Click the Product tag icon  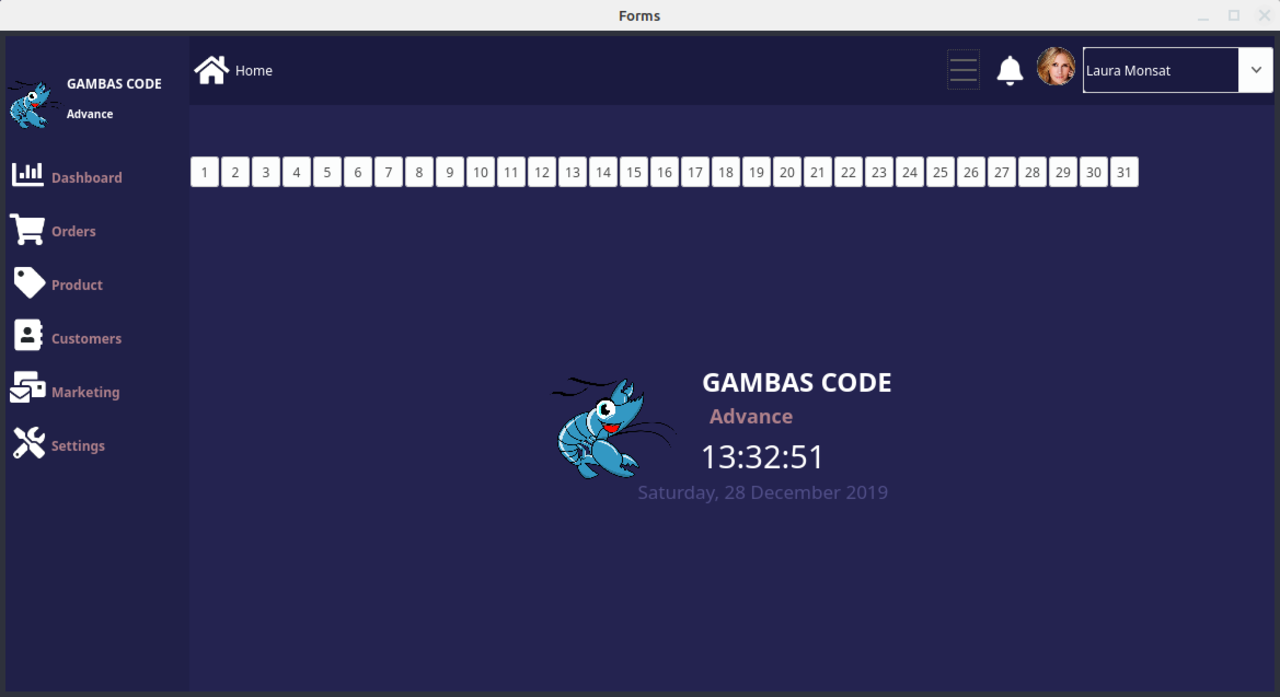[29, 283]
